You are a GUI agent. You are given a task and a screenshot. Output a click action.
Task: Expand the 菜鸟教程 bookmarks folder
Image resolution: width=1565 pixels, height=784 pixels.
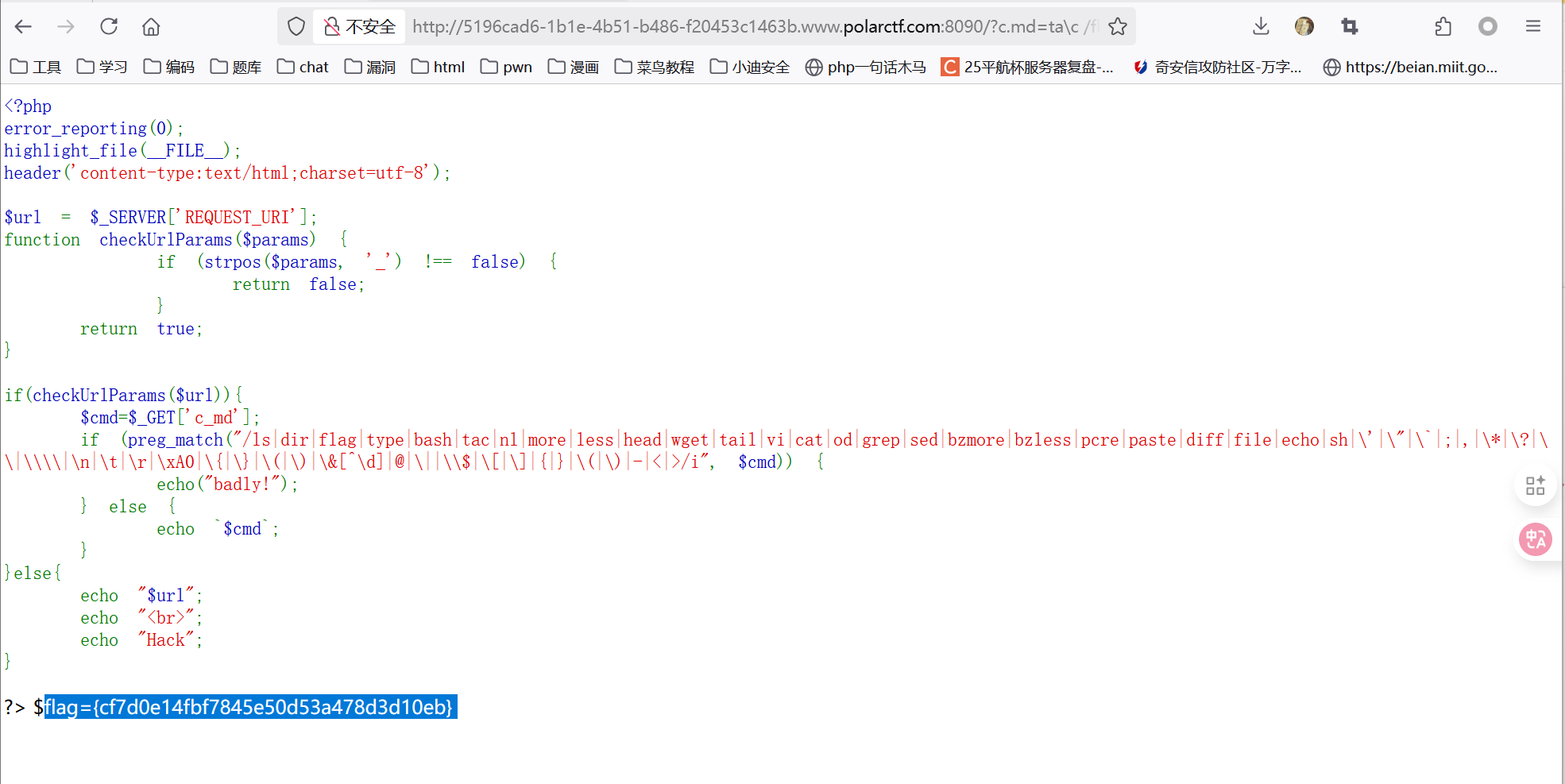[x=655, y=68]
